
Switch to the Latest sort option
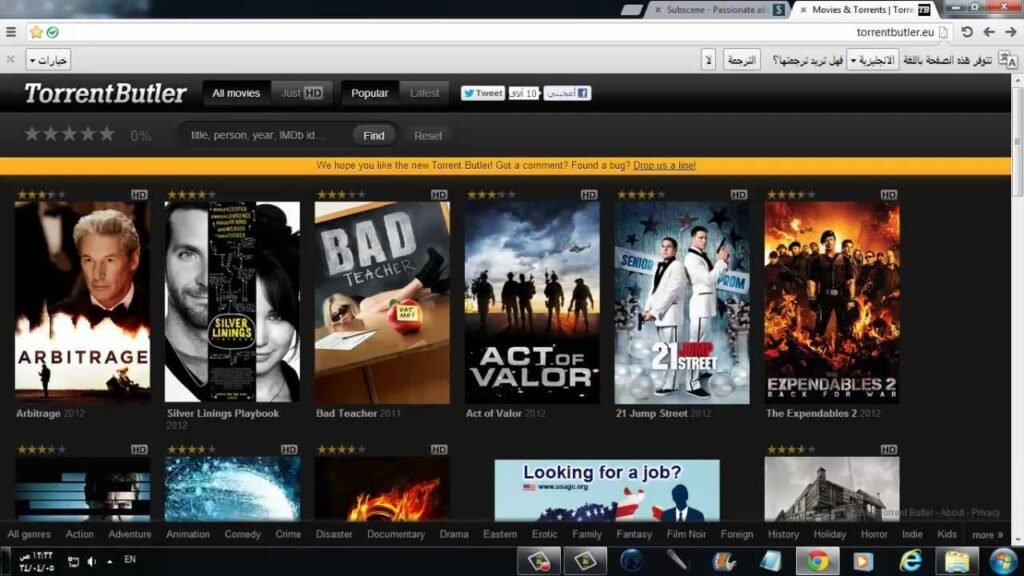point(424,93)
